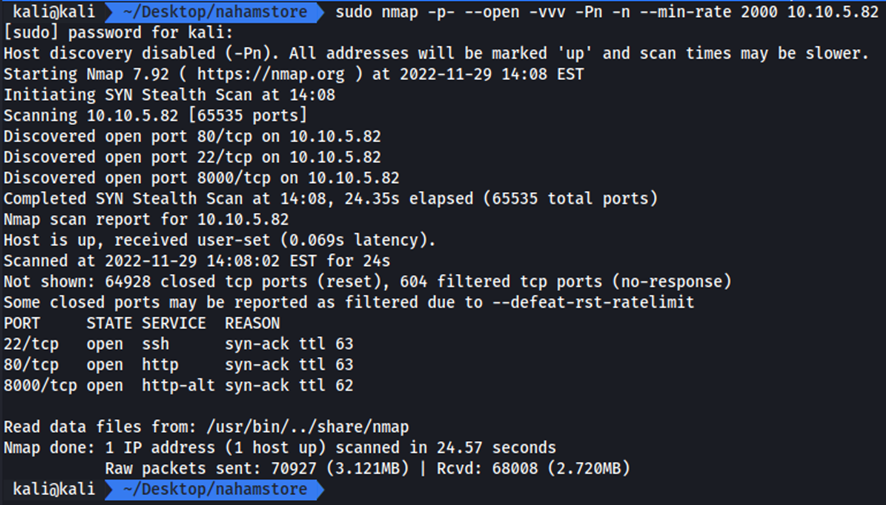Click the 'Discovered open port 8000/tcp' line
Image resolution: width=886 pixels, height=505 pixels.
coord(201,178)
